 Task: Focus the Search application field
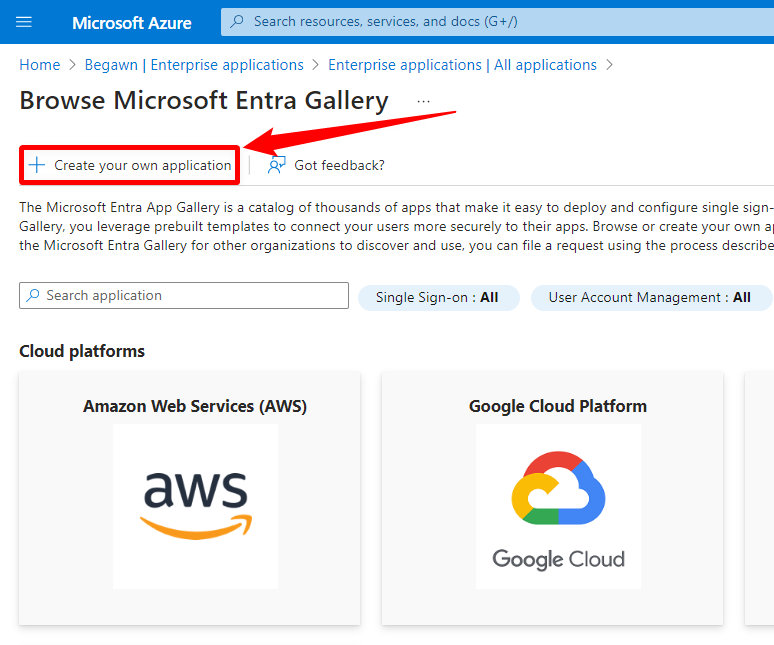coord(184,296)
